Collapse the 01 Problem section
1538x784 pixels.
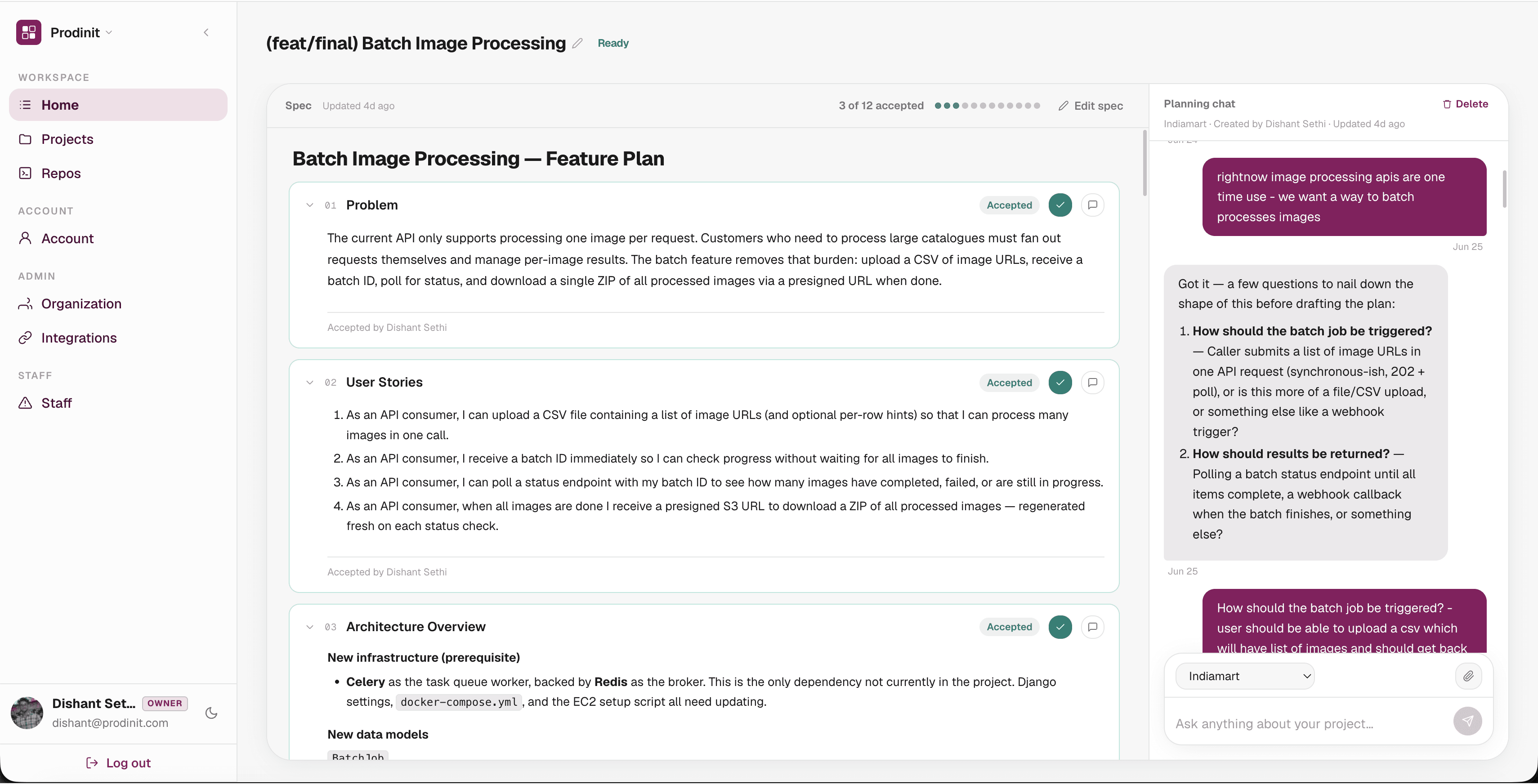[309, 205]
